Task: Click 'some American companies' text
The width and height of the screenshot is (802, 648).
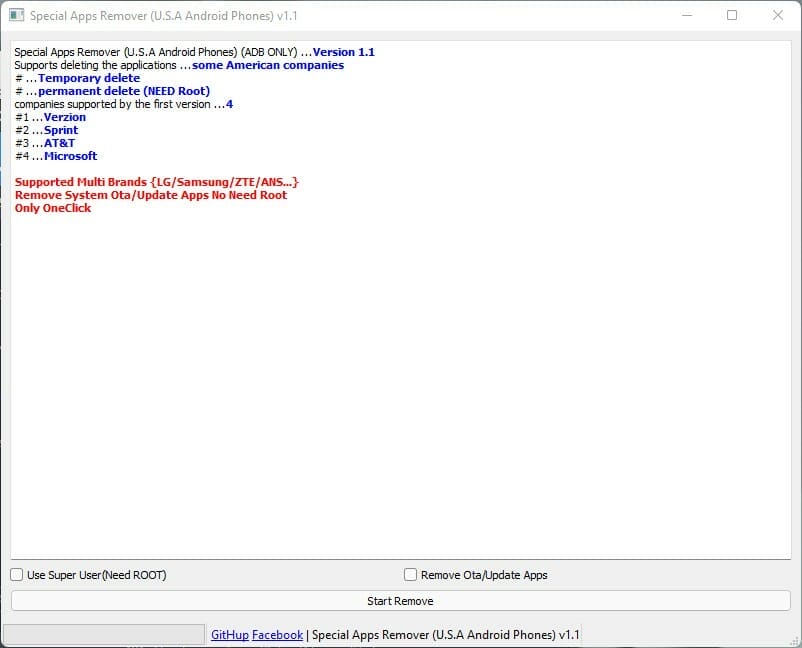Action: pos(268,65)
